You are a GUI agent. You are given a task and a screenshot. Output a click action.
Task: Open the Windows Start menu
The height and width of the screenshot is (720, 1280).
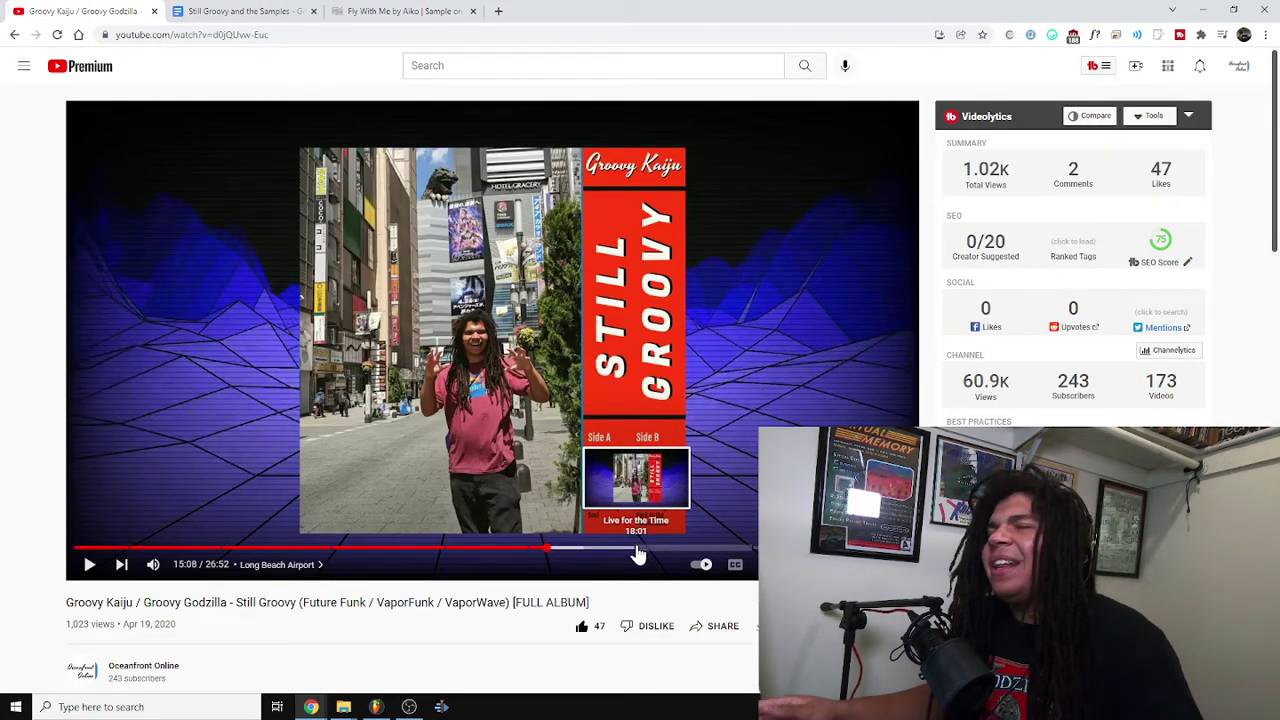[15, 707]
